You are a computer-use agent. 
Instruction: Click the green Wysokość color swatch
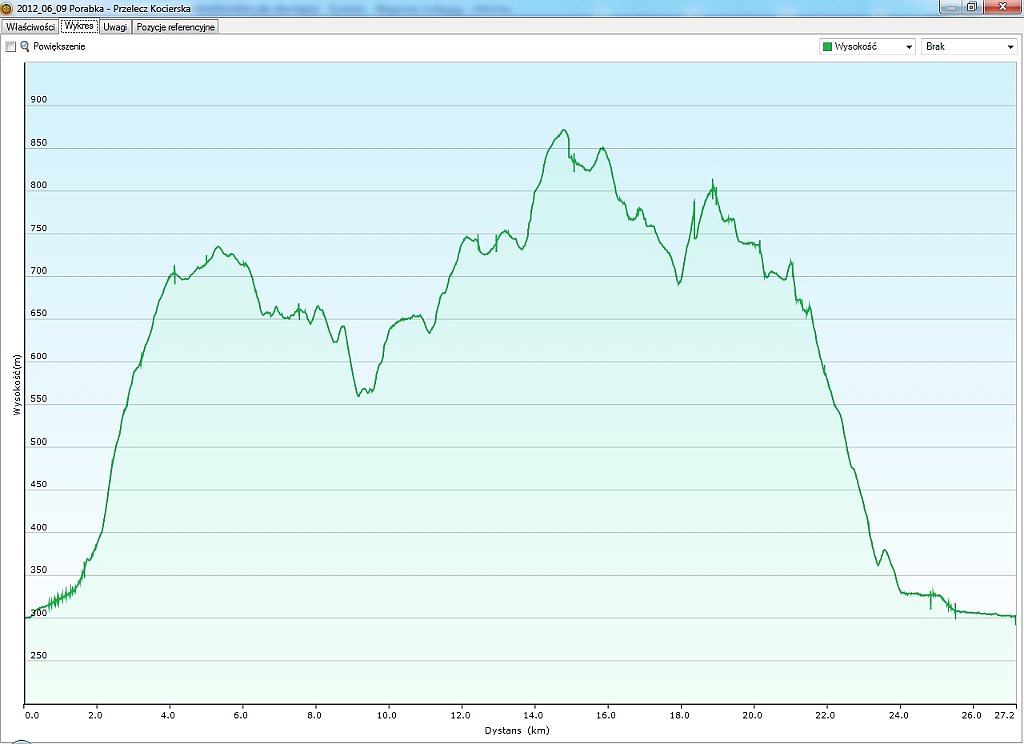[827, 47]
